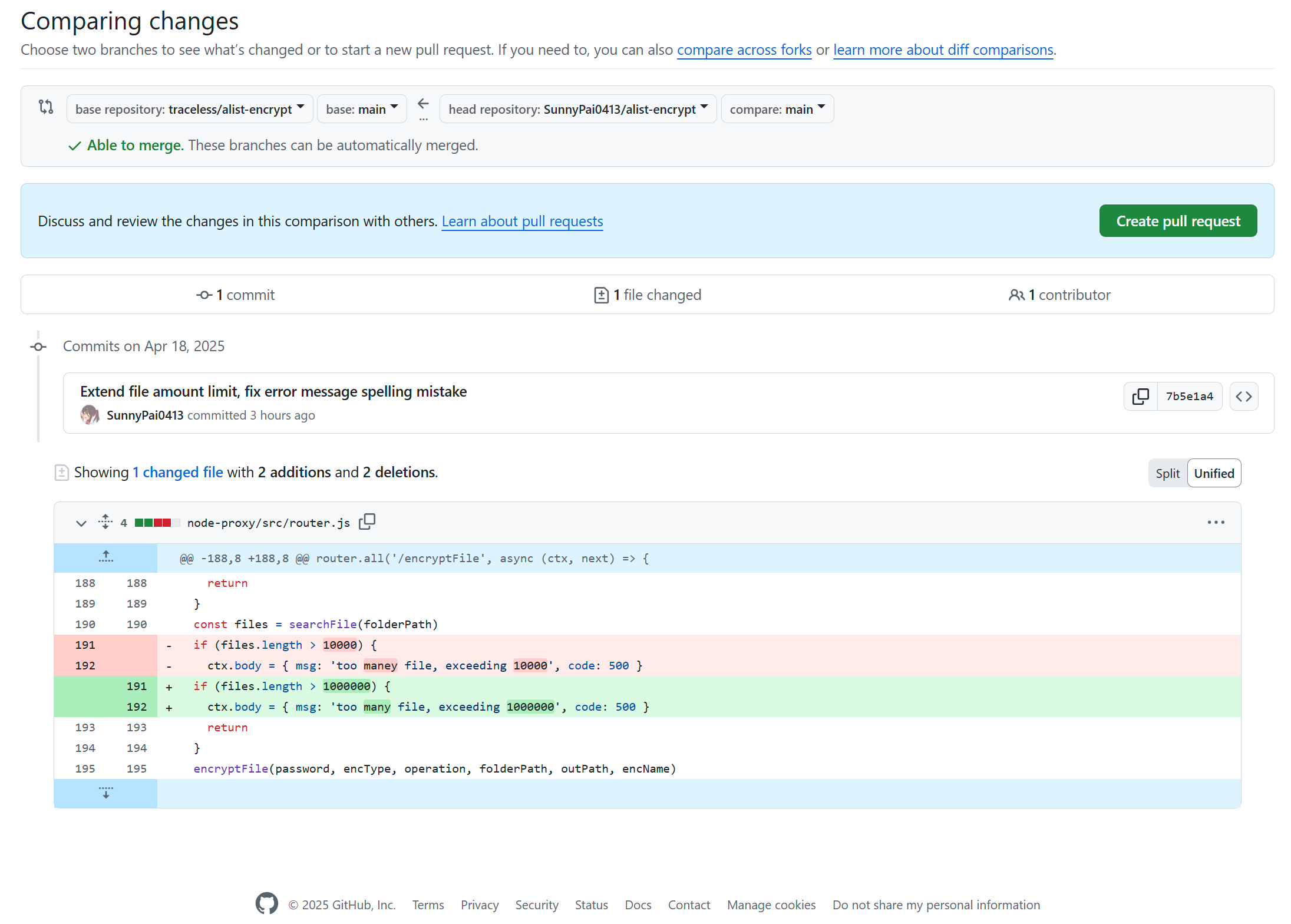Open Learn about pull requests link

[522, 221]
